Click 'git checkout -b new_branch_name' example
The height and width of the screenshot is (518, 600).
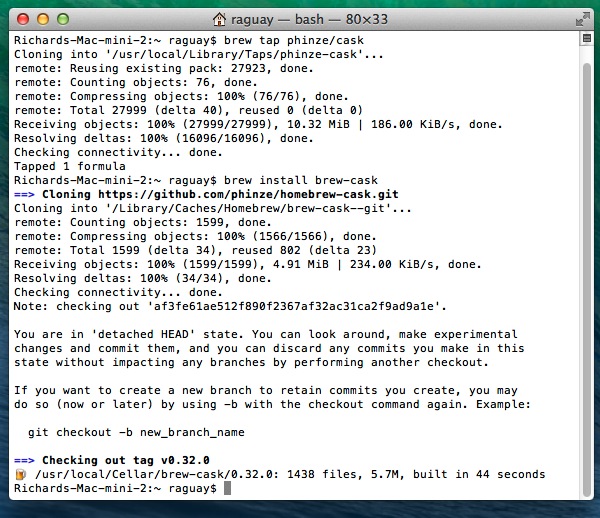[136, 432]
